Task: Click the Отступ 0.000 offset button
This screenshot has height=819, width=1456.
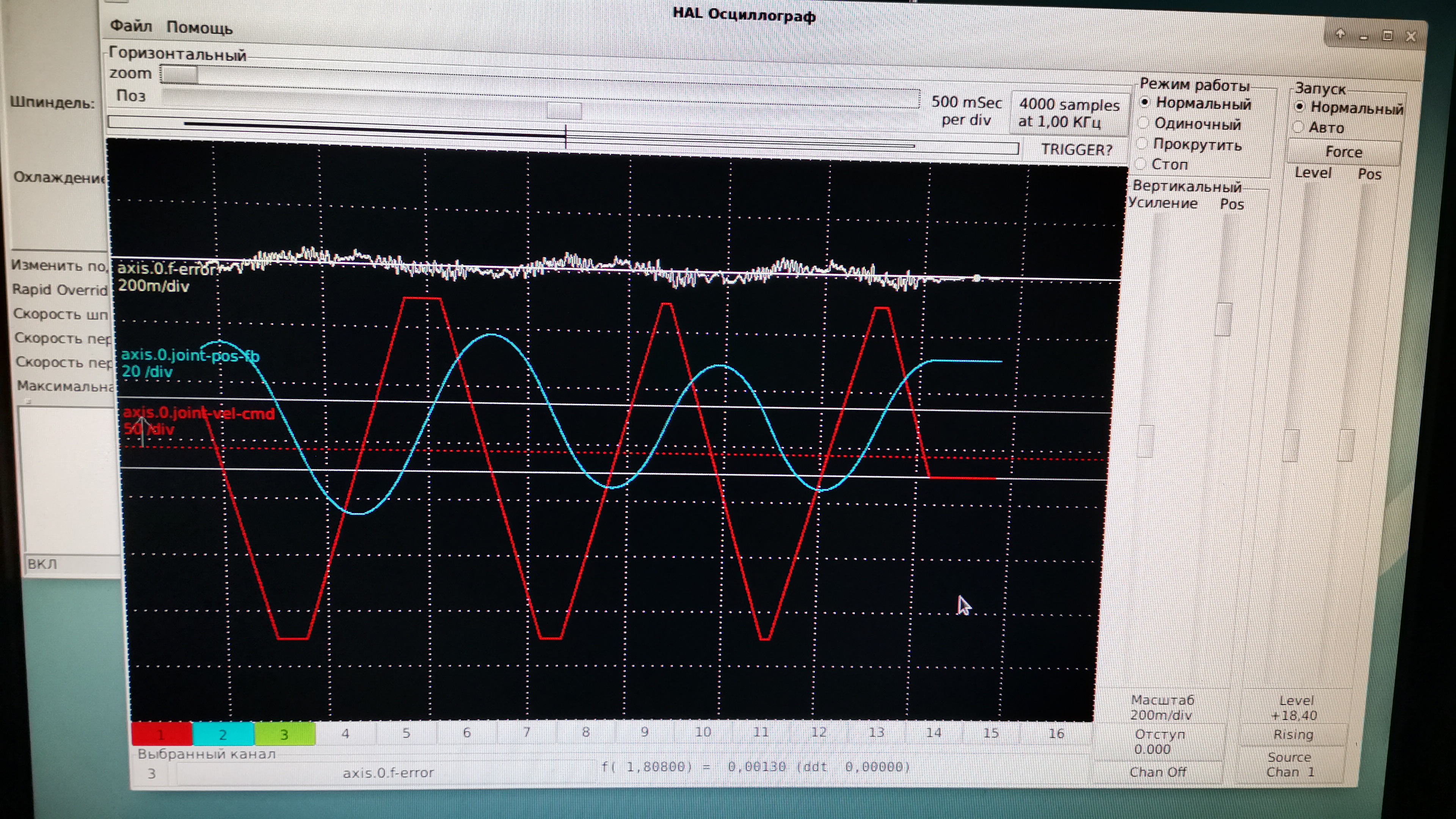Action: 1159,742
